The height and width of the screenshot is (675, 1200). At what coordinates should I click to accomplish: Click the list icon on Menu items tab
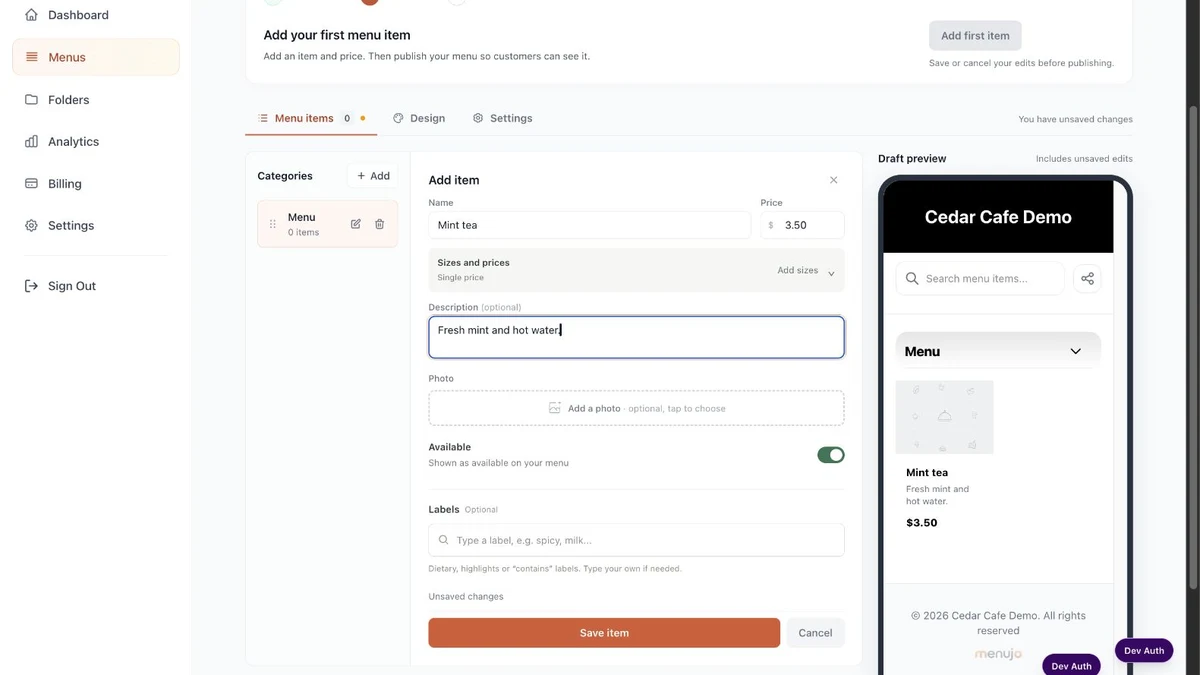[263, 118]
